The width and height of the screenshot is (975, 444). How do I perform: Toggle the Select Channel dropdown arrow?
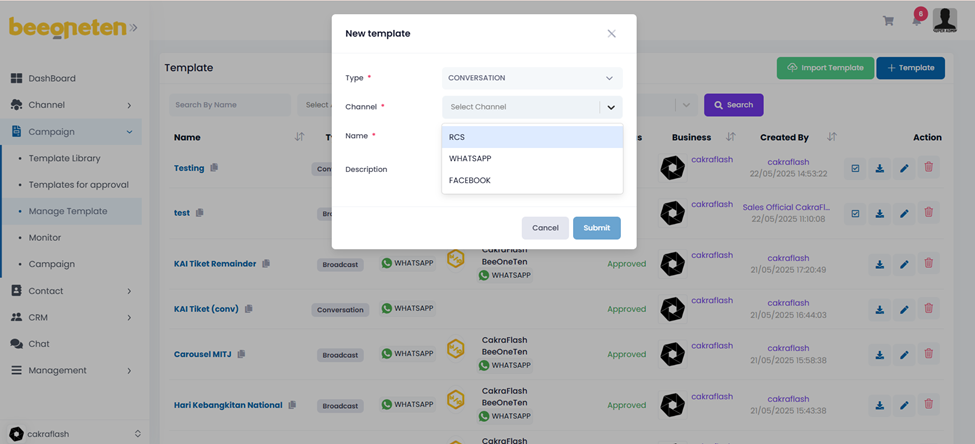pyautogui.click(x=610, y=107)
